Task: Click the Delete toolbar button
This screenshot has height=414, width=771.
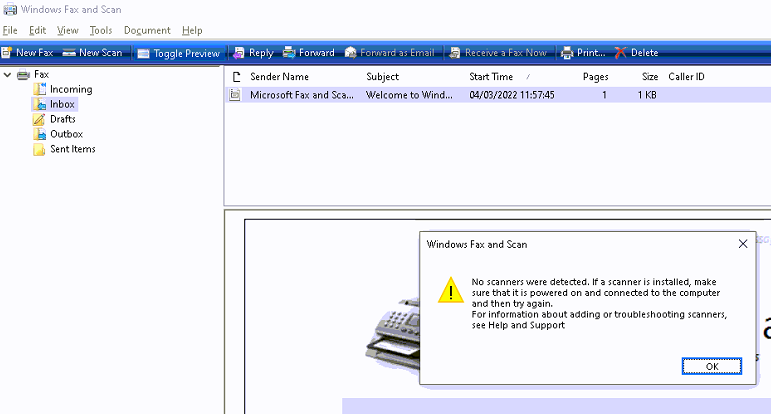Action: pyautogui.click(x=636, y=53)
